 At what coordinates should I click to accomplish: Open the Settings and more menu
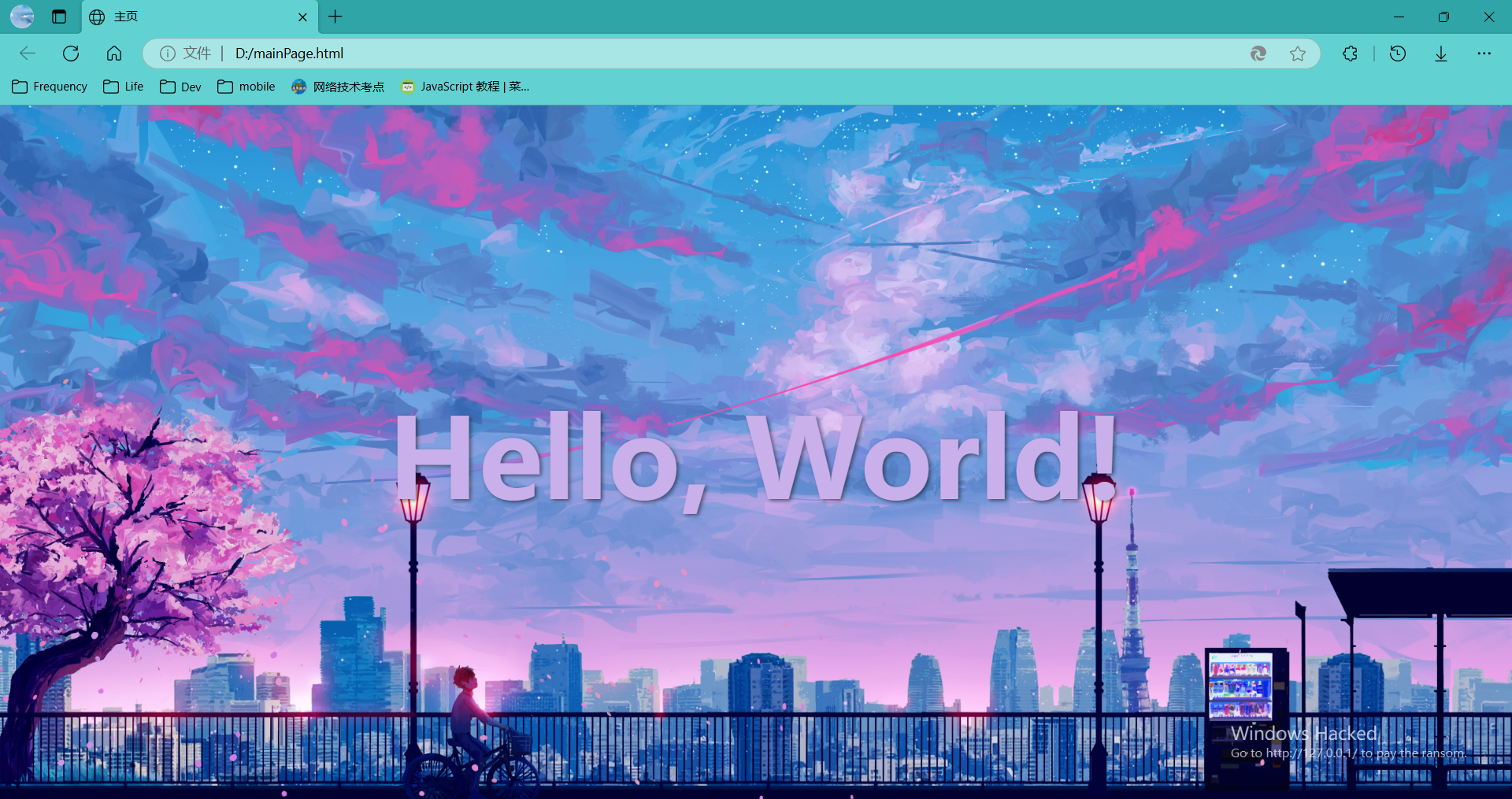click(1484, 54)
